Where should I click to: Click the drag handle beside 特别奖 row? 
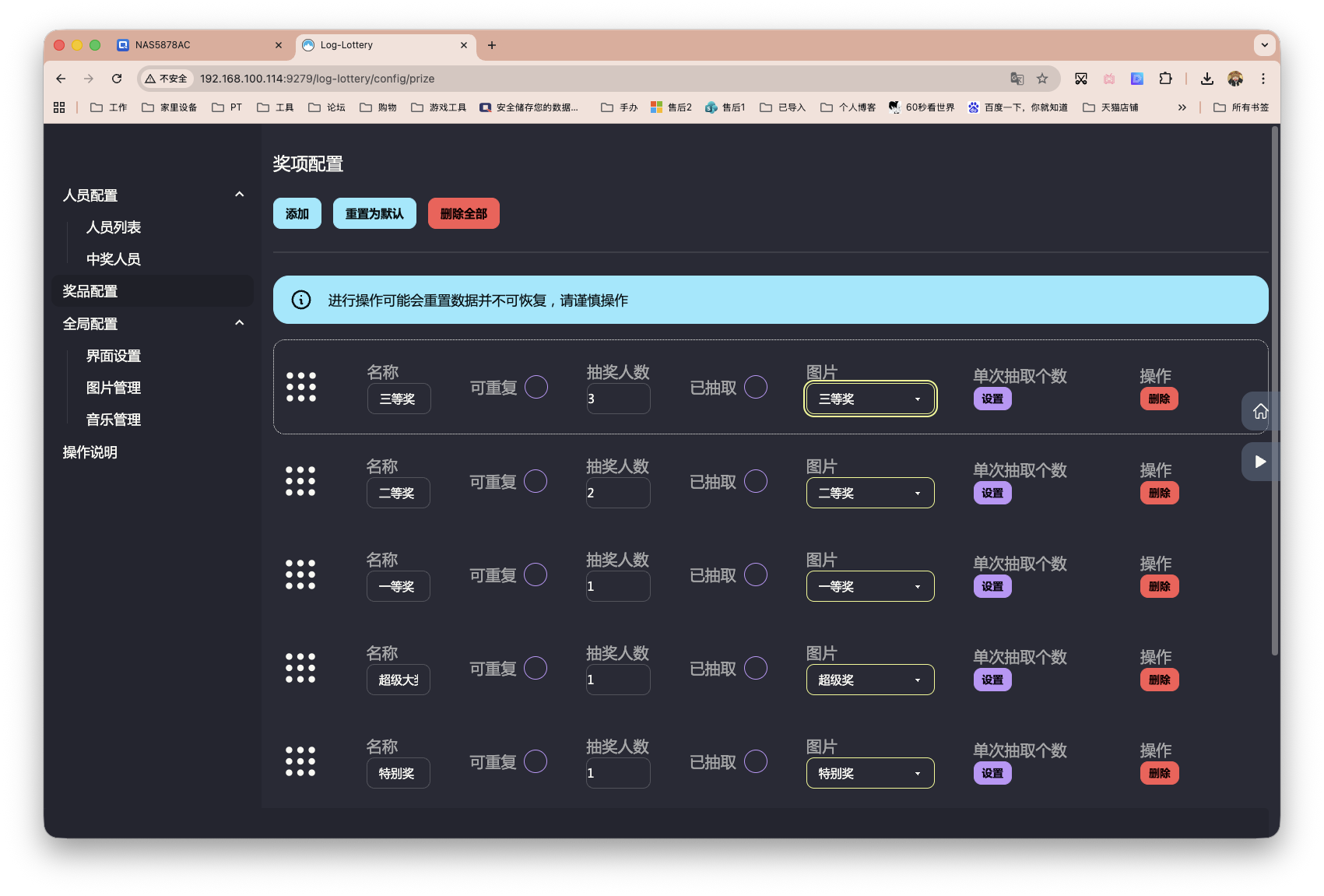(x=300, y=761)
